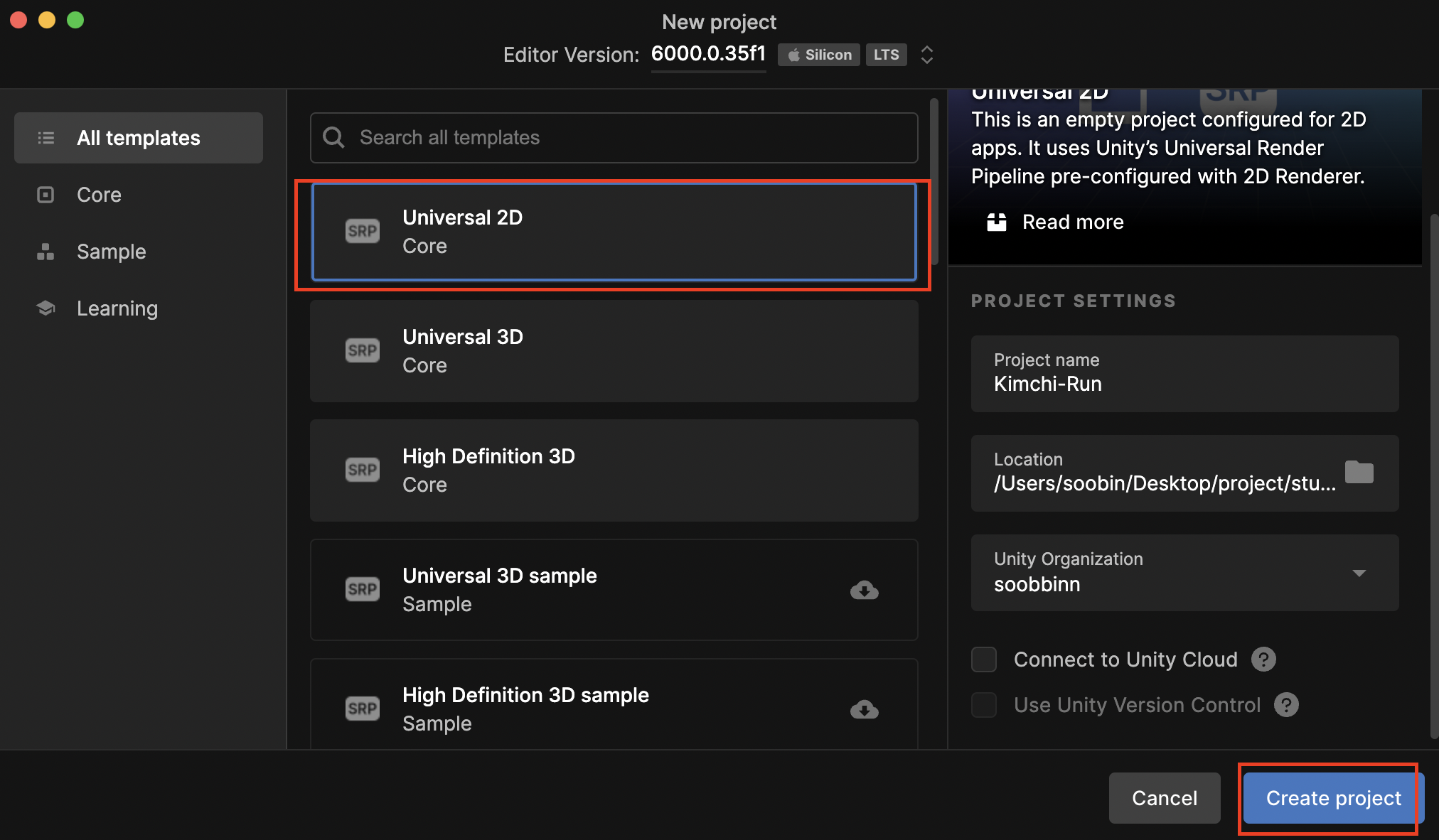Screen dimensions: 1439x840
Task: Click the SRP badge of Universal 3D template
Action: pyautogui.click(x=363, y=350)
